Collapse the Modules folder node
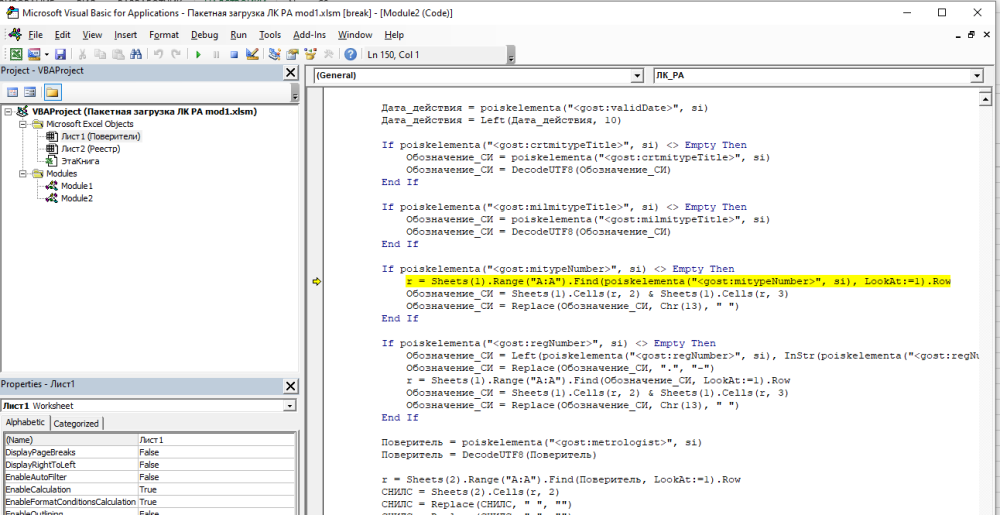The height and width of the screenshot is (515, 1000). click(24, 174)
